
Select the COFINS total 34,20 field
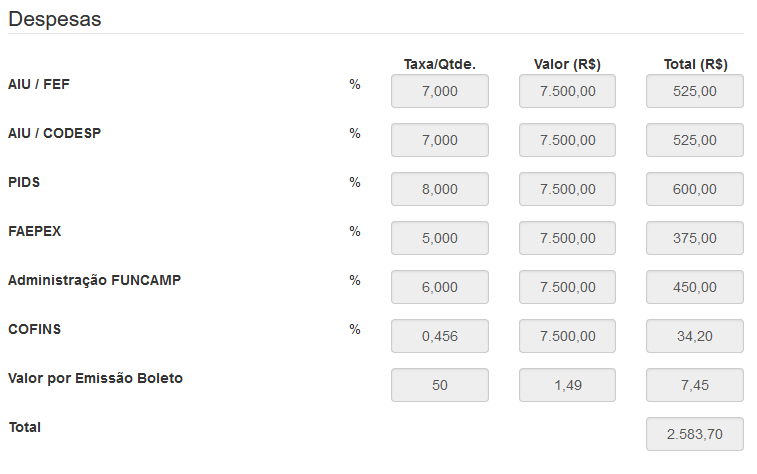695,336
